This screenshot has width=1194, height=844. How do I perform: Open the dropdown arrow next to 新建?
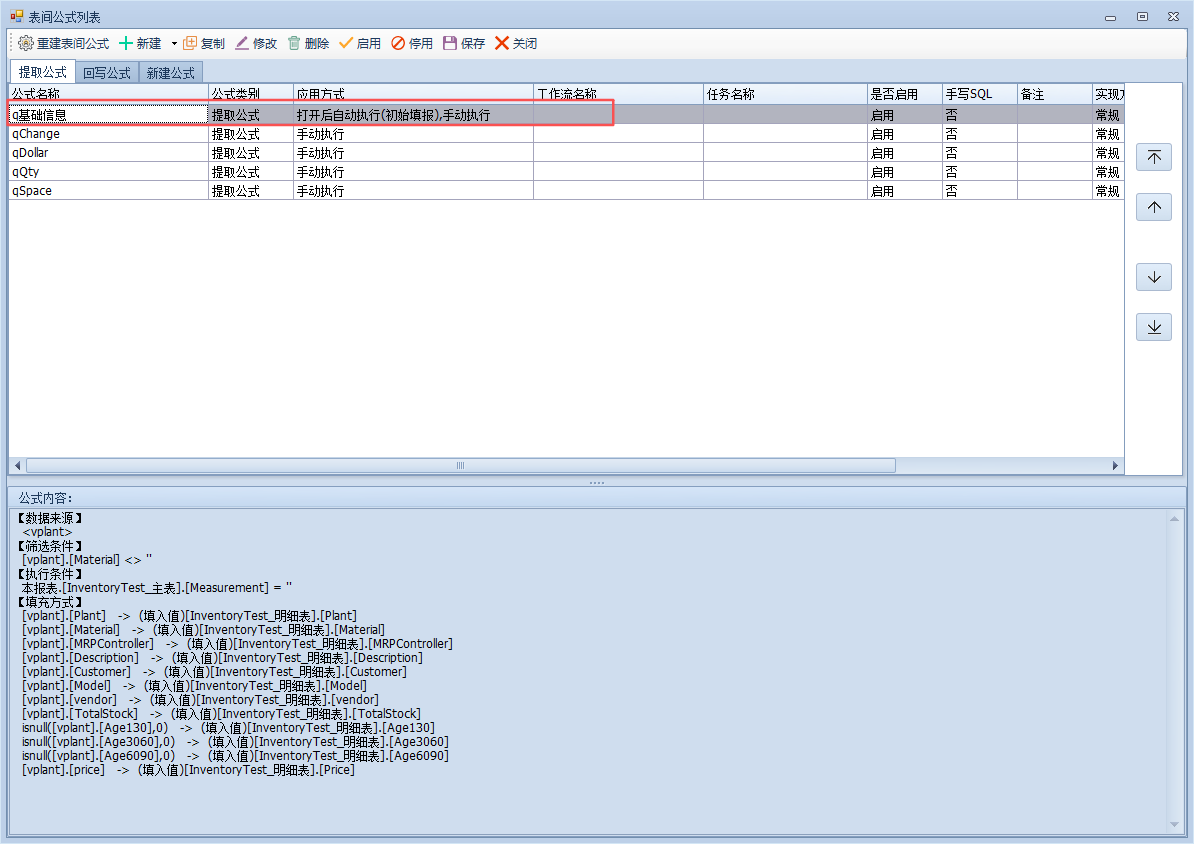174,43
